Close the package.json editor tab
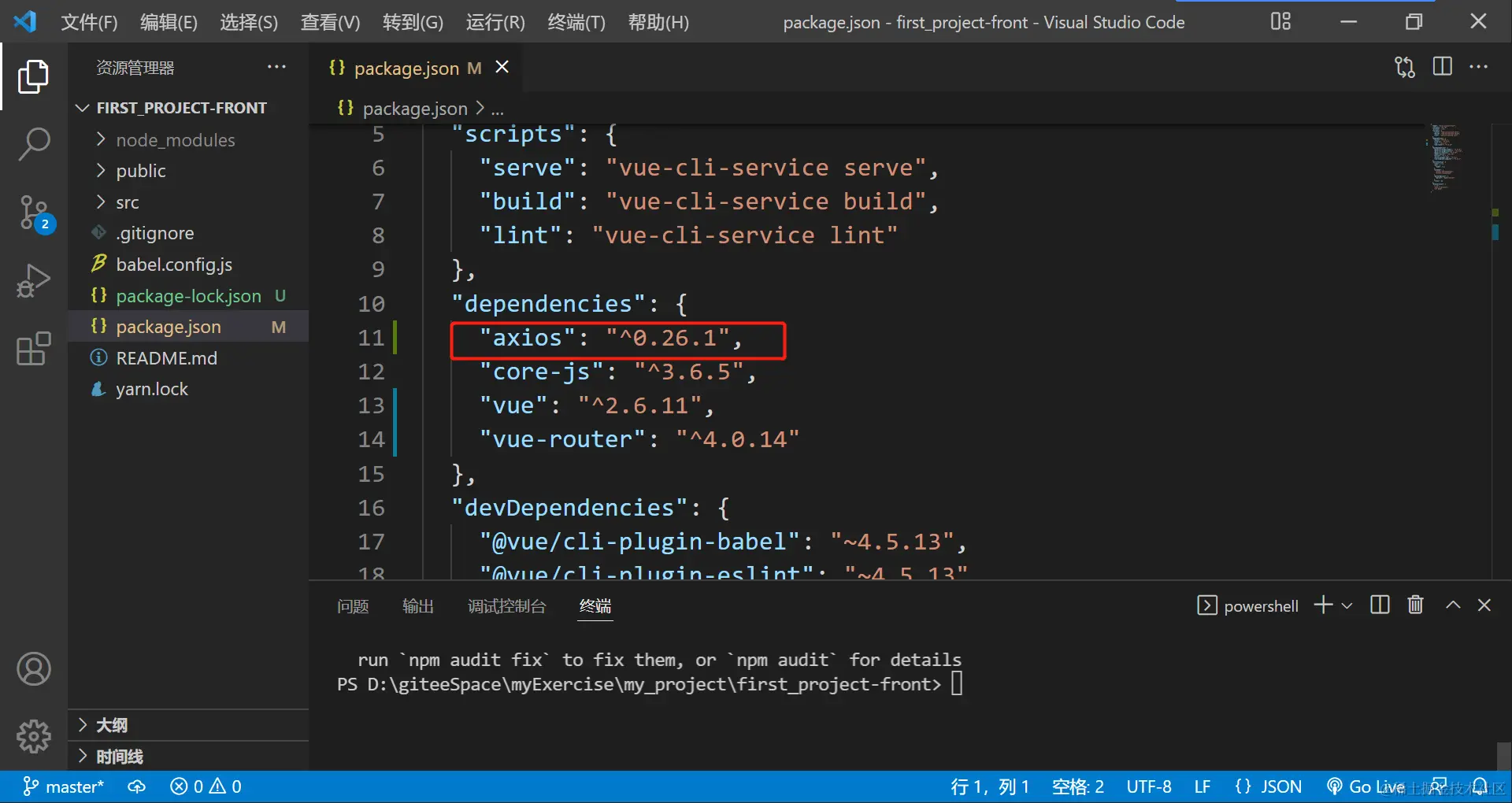This screenshot has height=803, width=1512. 502,68
